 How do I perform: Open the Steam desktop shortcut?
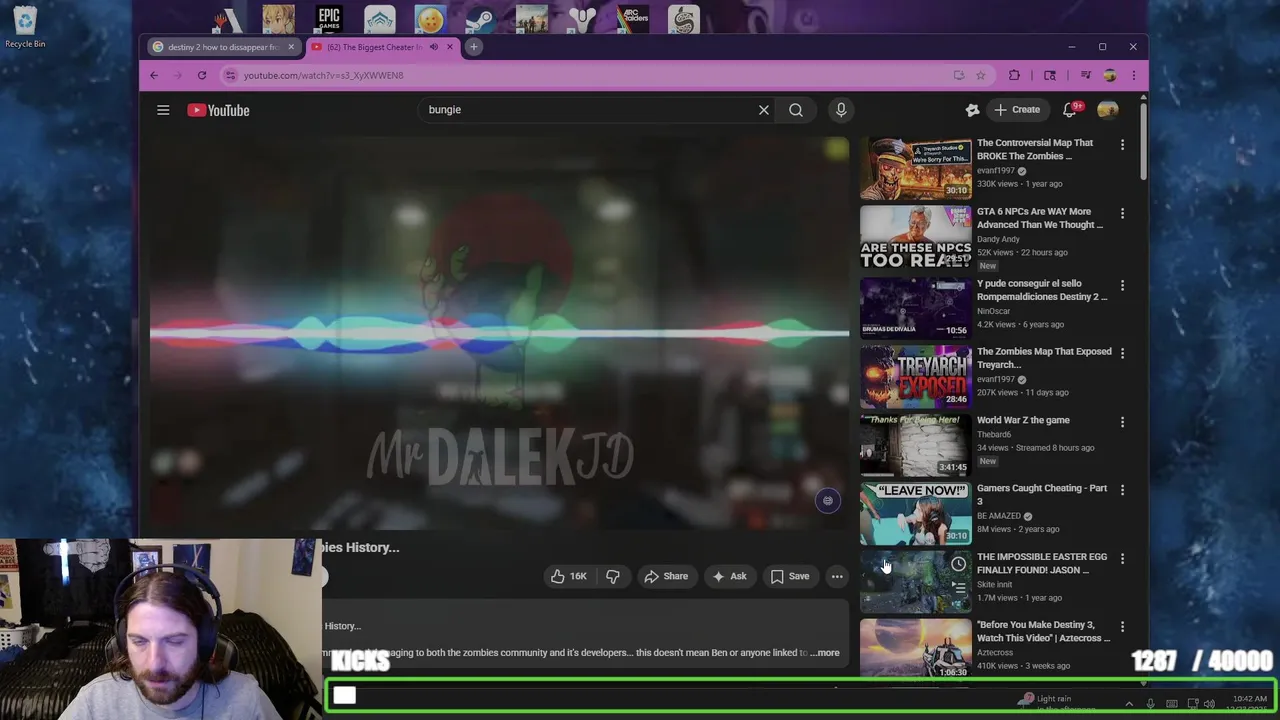point(480,20)
